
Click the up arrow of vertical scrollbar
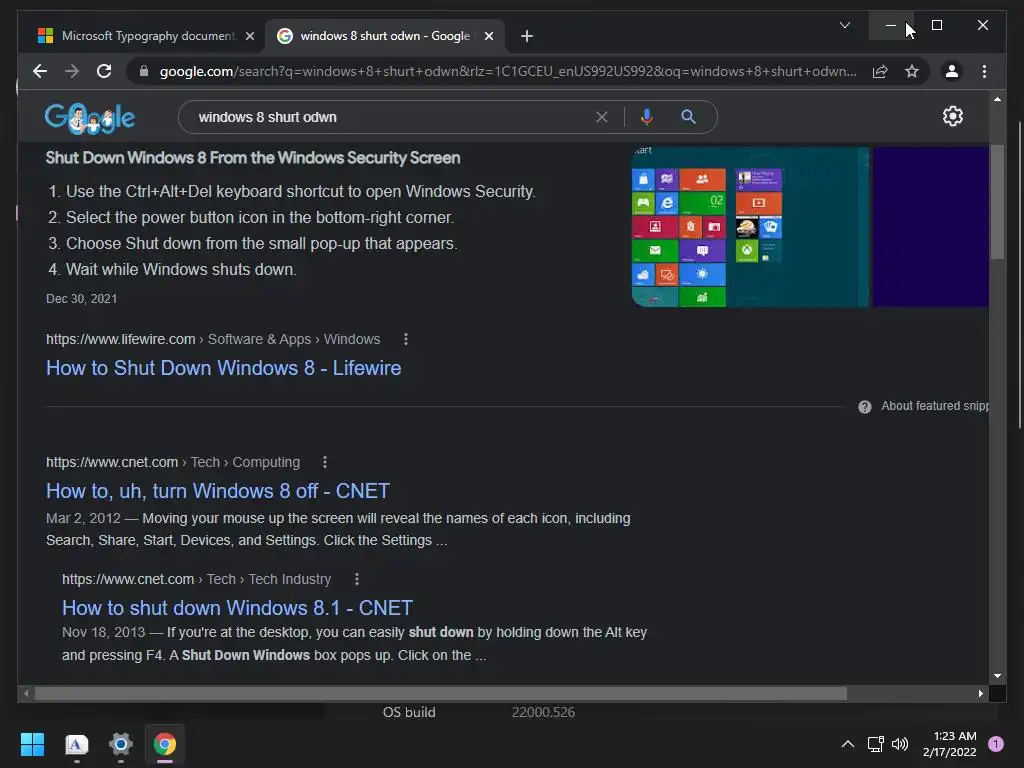pyautogui.click(x=997, y=100)
